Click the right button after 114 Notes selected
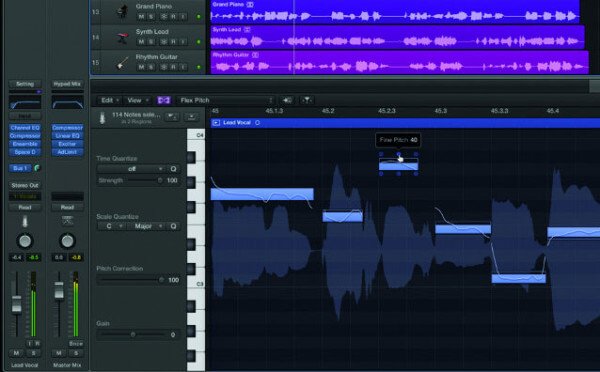 [x=191, y=117]
